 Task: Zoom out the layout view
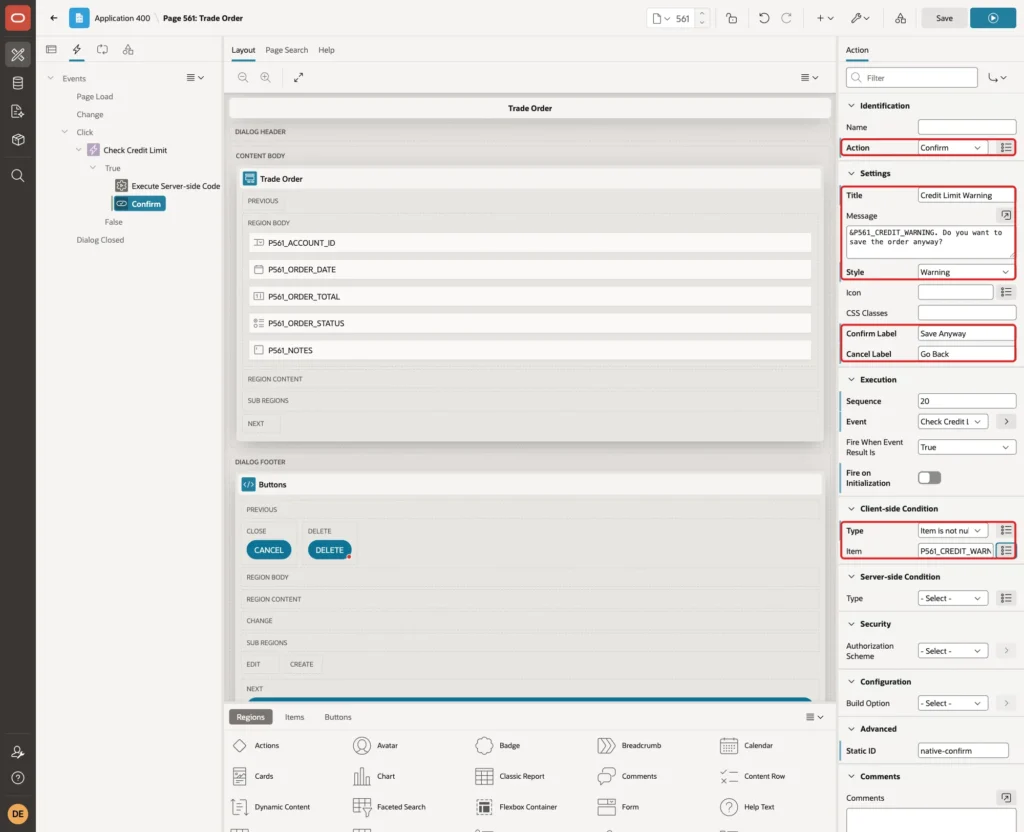[x=243, y=77]
